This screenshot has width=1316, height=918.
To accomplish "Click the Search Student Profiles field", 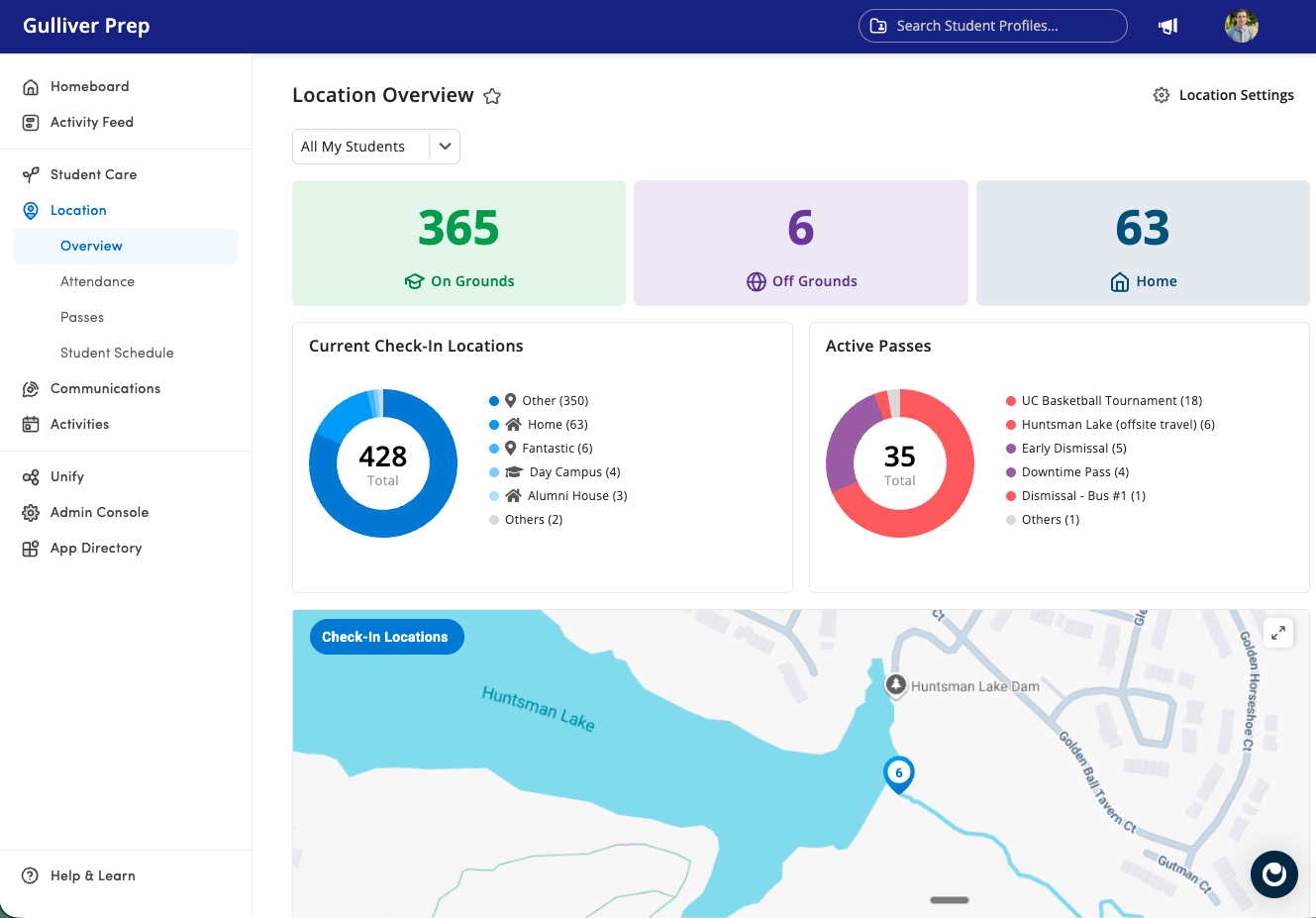I will 993,26.
